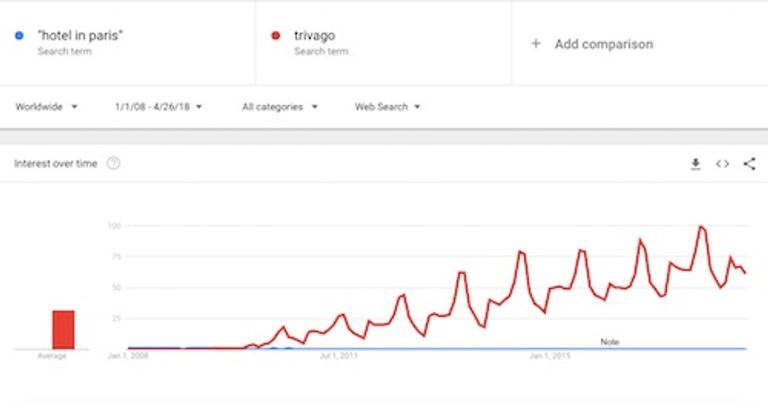768x406 pixels.
Task: Click Add comparison
Action: pyautogui.click(x=603, y=44)
